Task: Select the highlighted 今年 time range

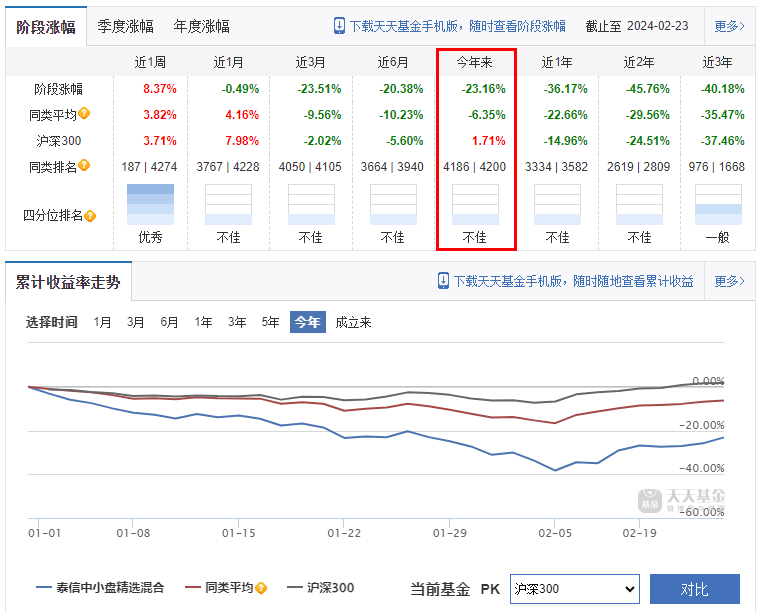Action: click(x=308, y=322)
